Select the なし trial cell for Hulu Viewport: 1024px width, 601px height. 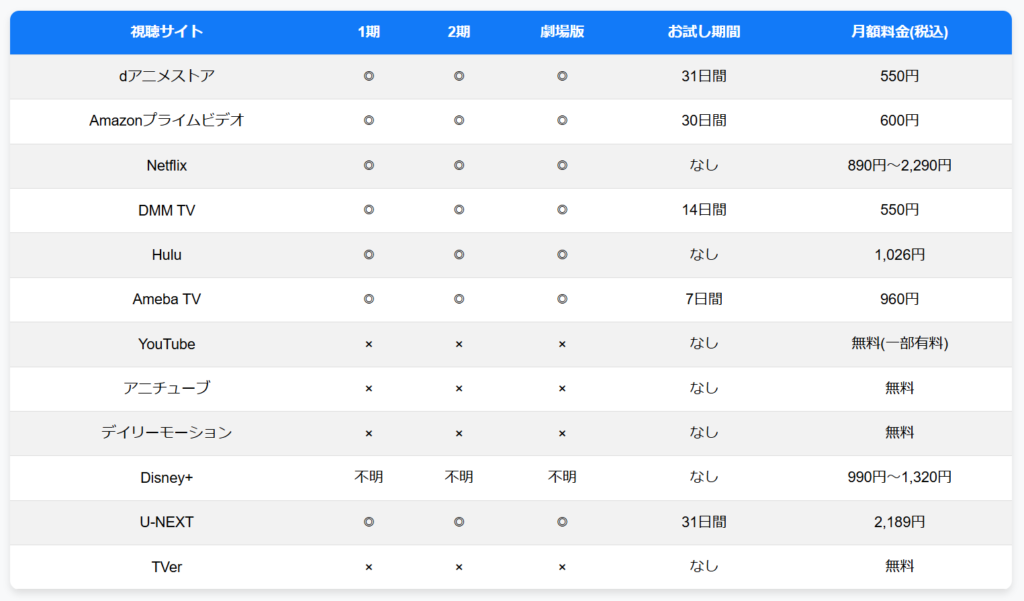[703, 254]
